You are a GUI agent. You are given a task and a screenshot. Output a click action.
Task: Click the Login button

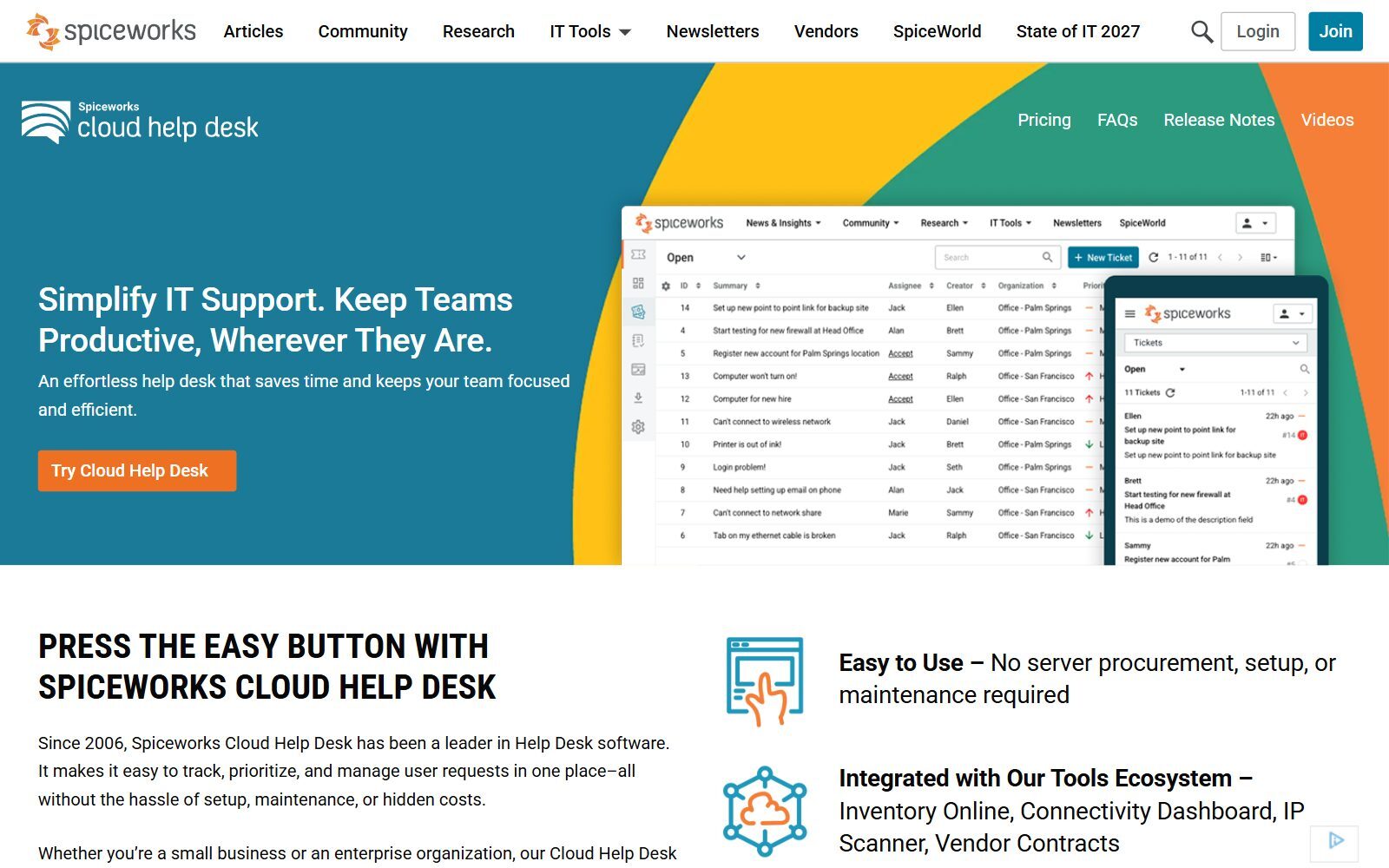click(x=1258, y=31)
